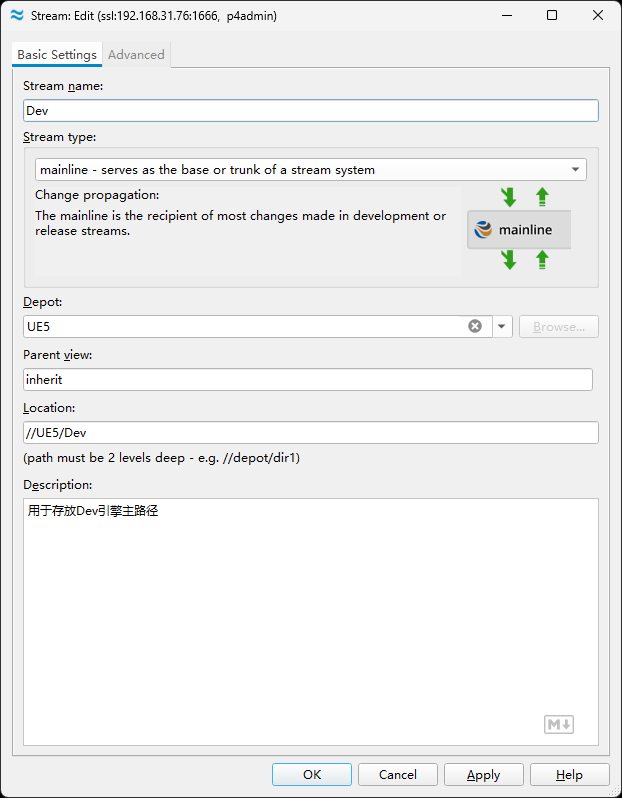Screen dimensions: 622x798
Task: Dismiss the dialog with the Cancel button
Action: click(x=398, y=775)
